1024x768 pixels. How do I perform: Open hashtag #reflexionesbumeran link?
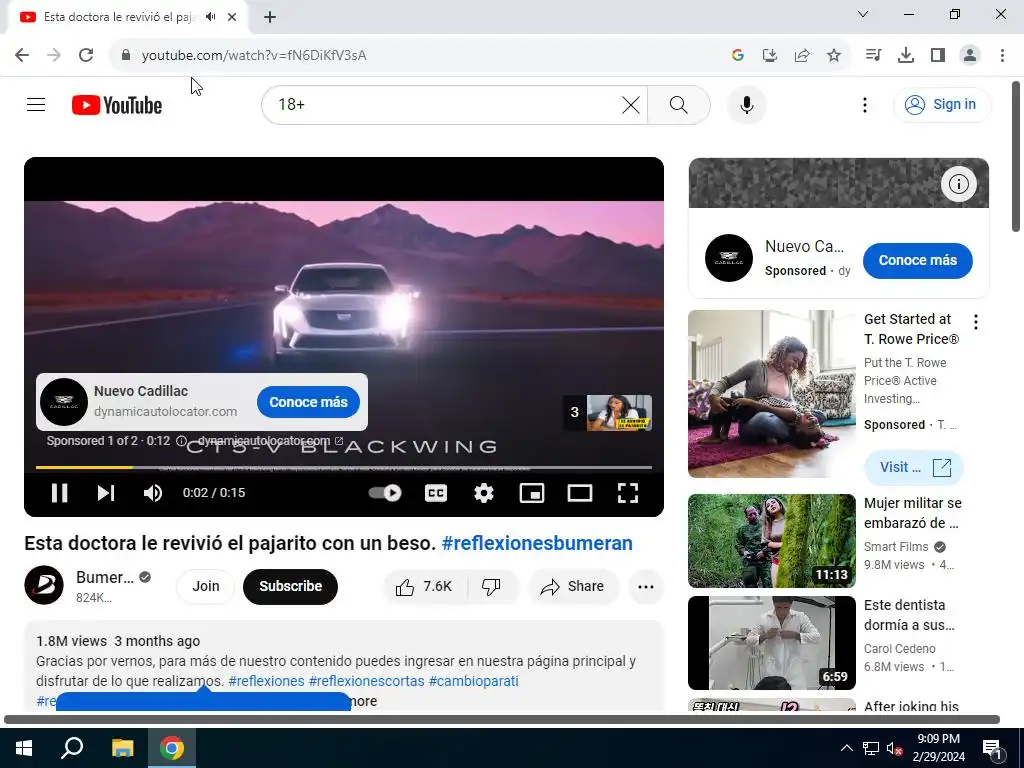coord(537,543)
